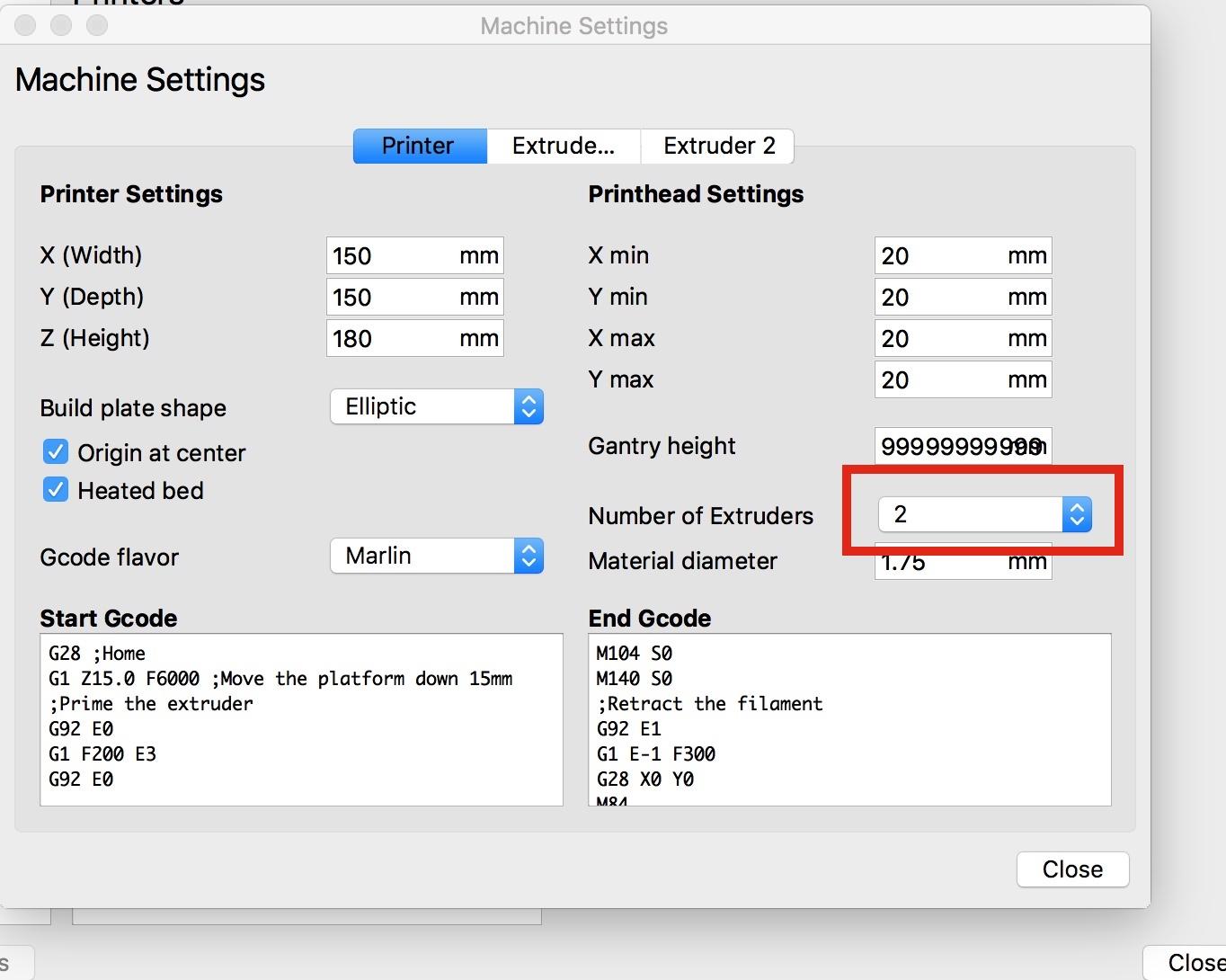
Task: Click inside the End Gcode text area
Action: (849, 719)
